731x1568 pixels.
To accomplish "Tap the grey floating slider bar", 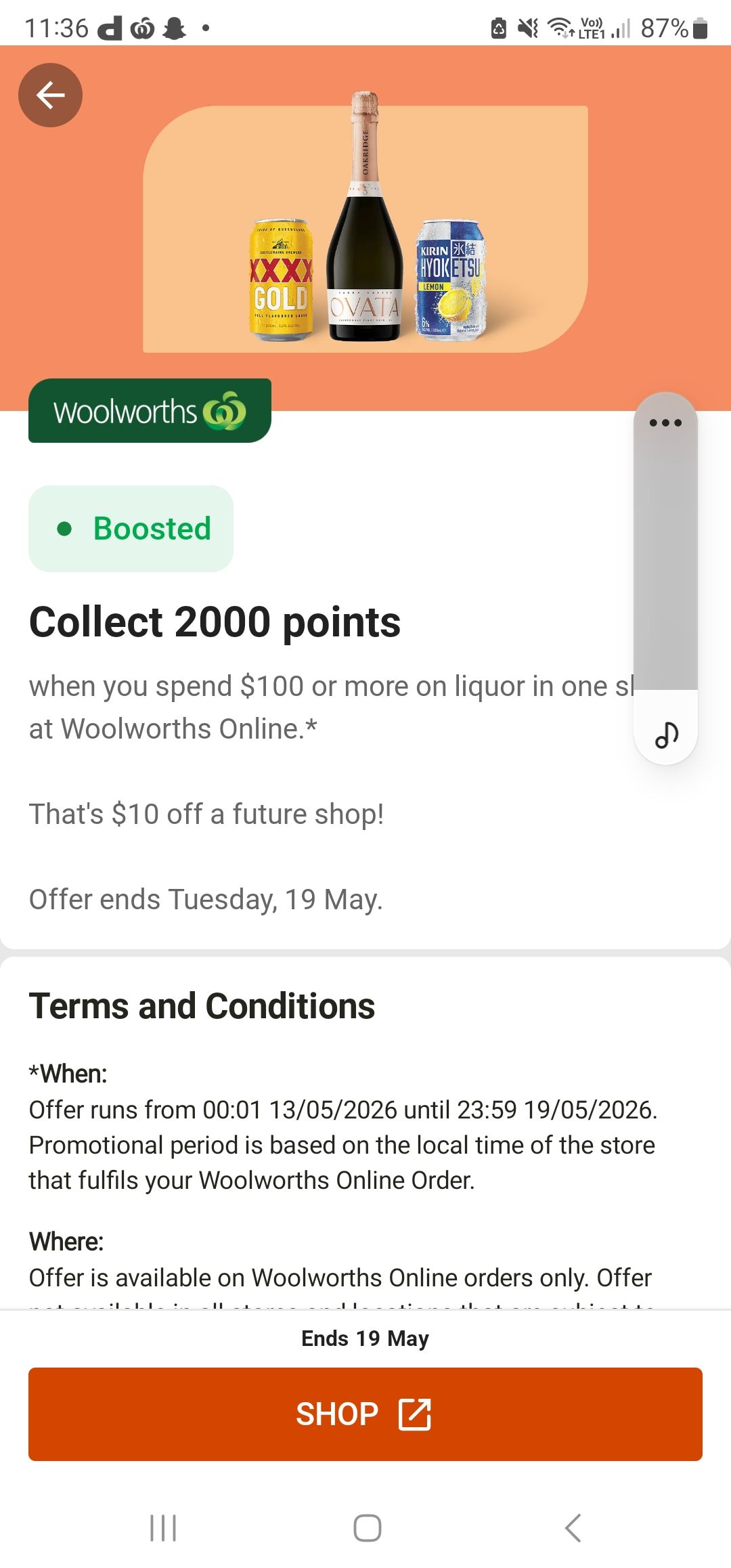I will [x=665, y=562].
